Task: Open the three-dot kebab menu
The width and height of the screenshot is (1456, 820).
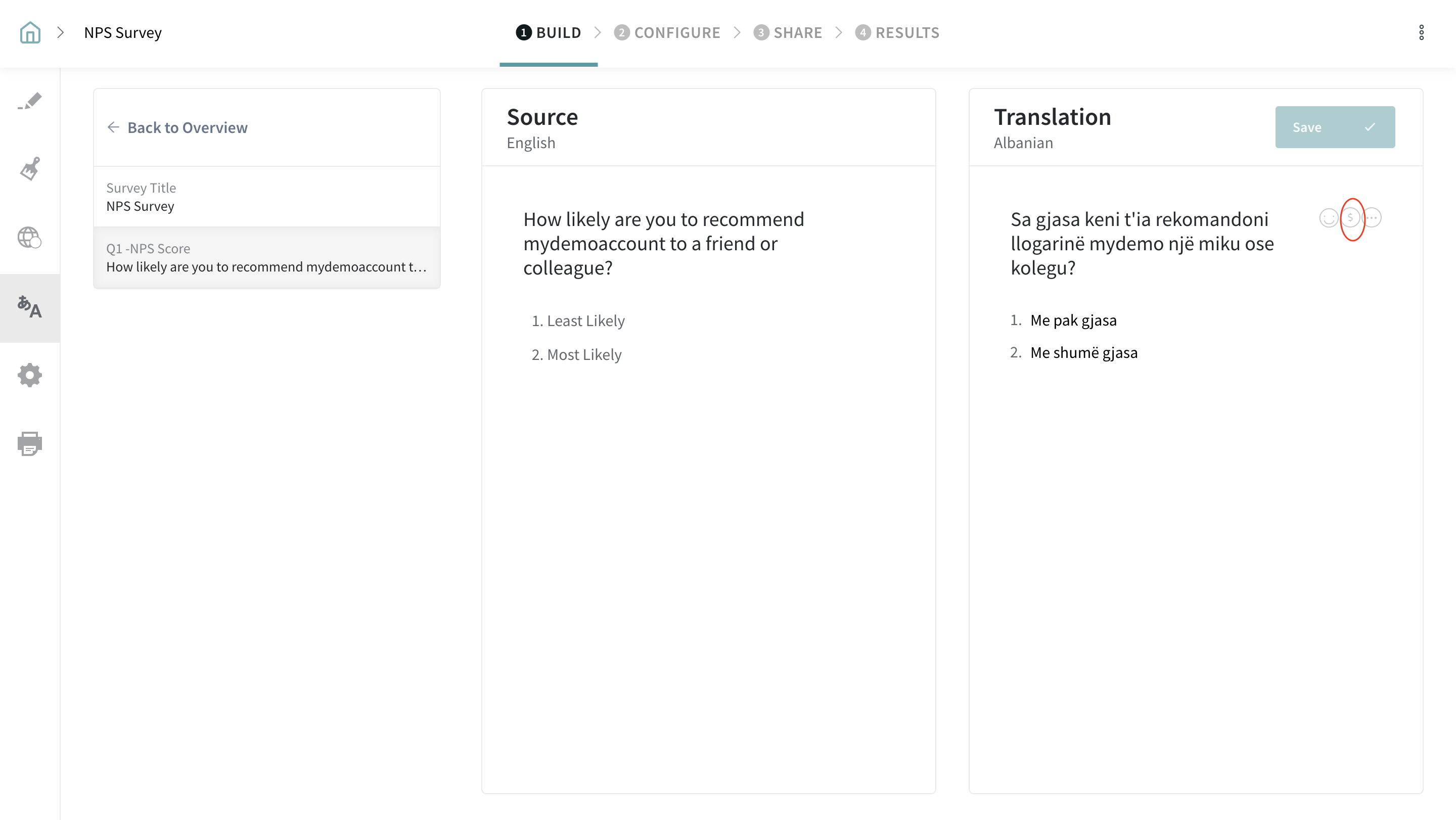Action: click(1421, 33)
